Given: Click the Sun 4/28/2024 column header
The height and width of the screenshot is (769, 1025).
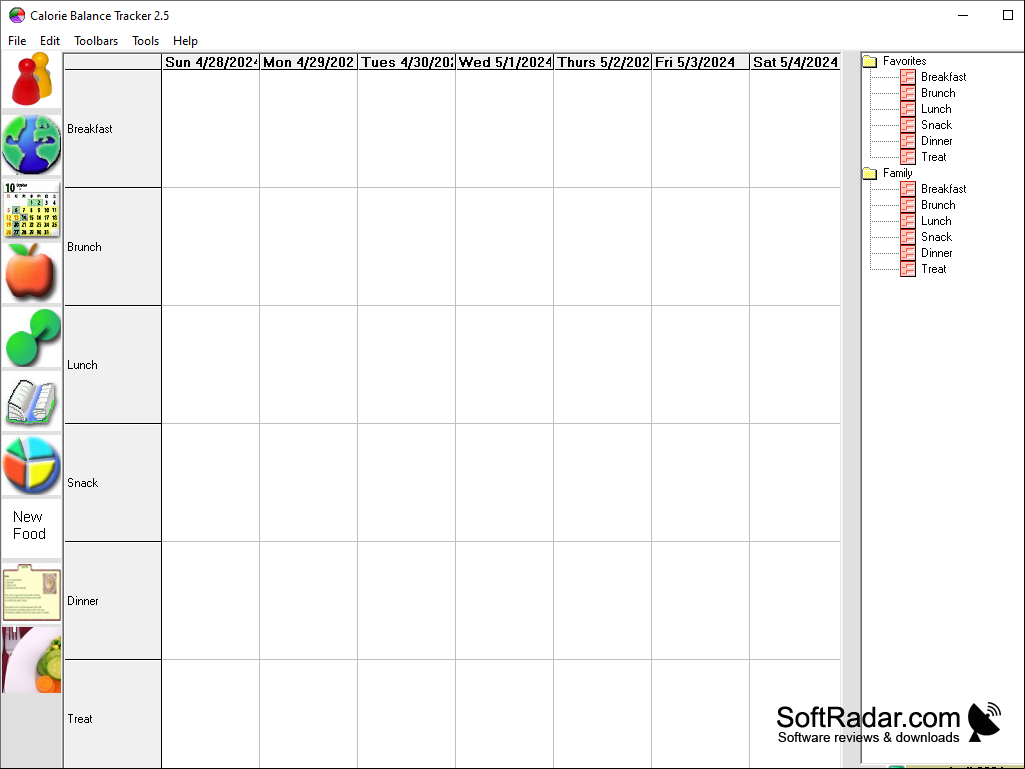Looking at the screenshot, I should [210, 62].
